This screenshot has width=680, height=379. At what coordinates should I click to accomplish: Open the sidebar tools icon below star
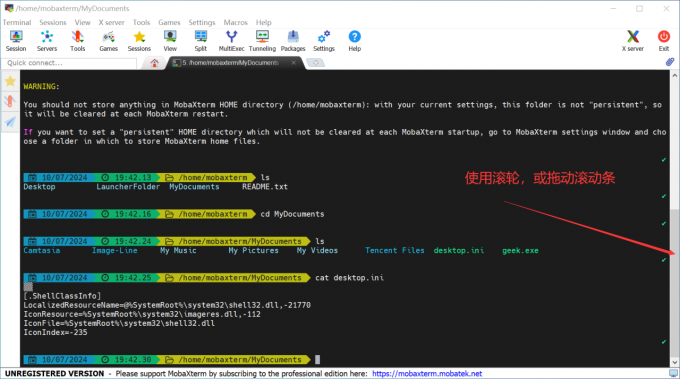coord(10,101)
